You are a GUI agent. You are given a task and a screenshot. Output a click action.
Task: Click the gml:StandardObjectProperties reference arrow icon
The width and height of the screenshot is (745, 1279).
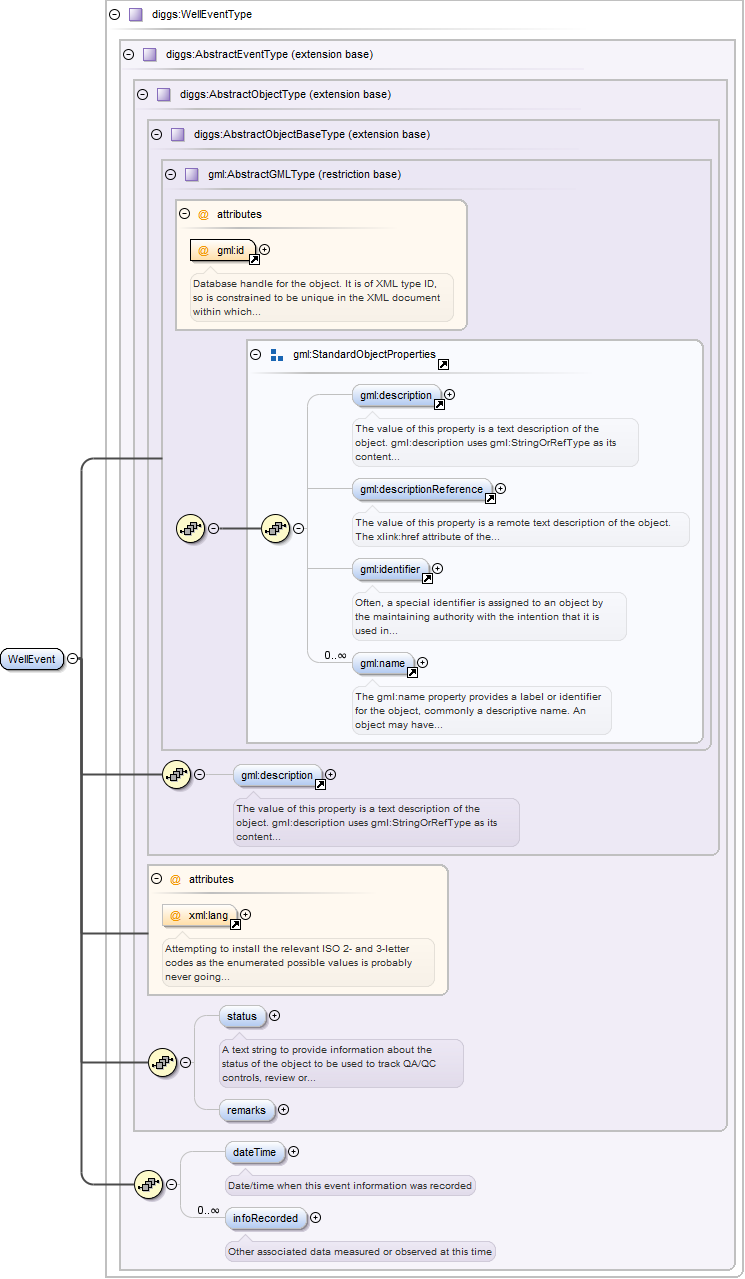click(x=443, y=365)
